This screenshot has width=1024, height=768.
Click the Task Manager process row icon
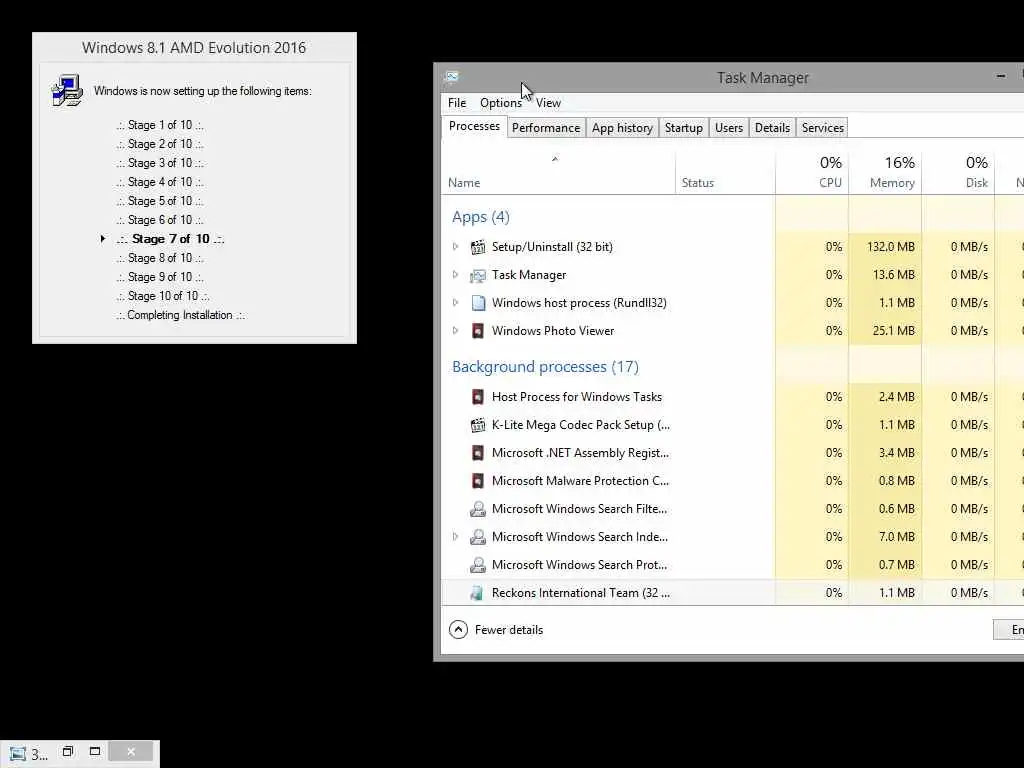pyautogui.click(x=478, y=275)
